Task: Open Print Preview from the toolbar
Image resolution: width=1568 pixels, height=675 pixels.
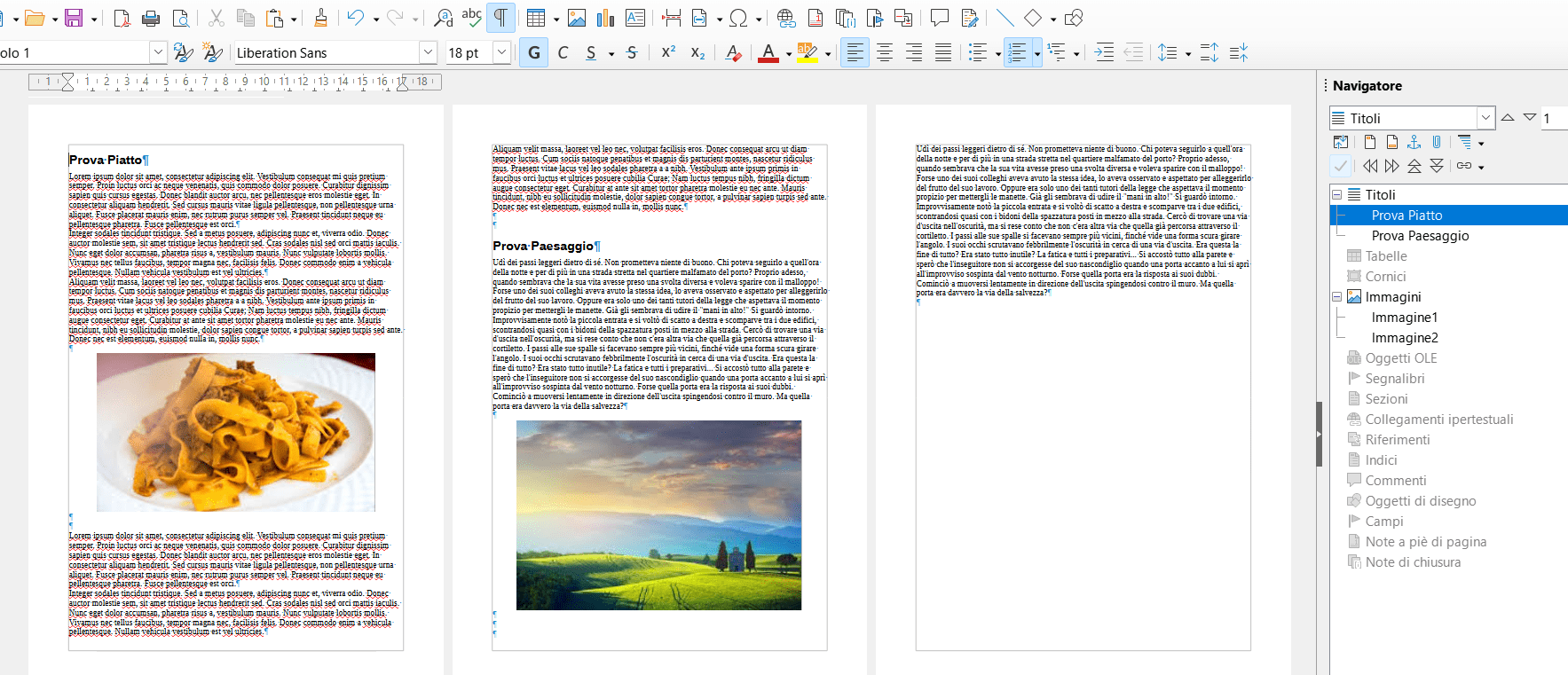Action: [180, 18]
